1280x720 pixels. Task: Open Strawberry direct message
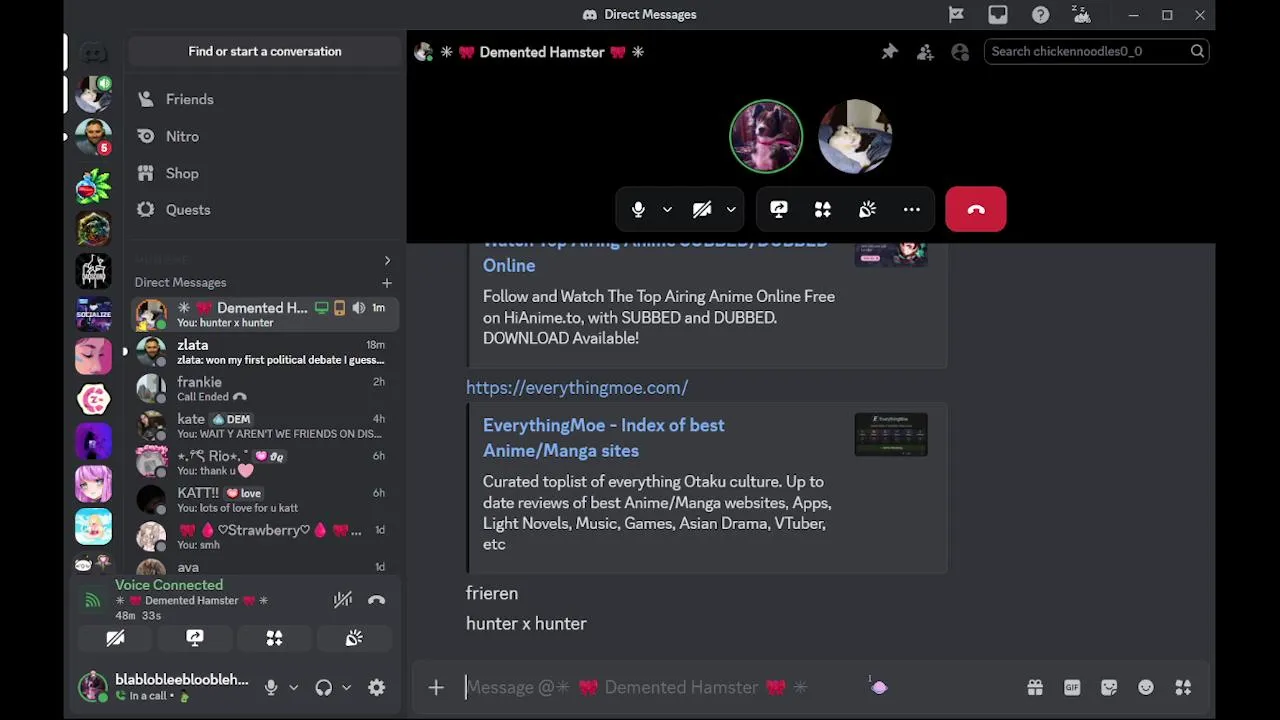click(265, 537)
